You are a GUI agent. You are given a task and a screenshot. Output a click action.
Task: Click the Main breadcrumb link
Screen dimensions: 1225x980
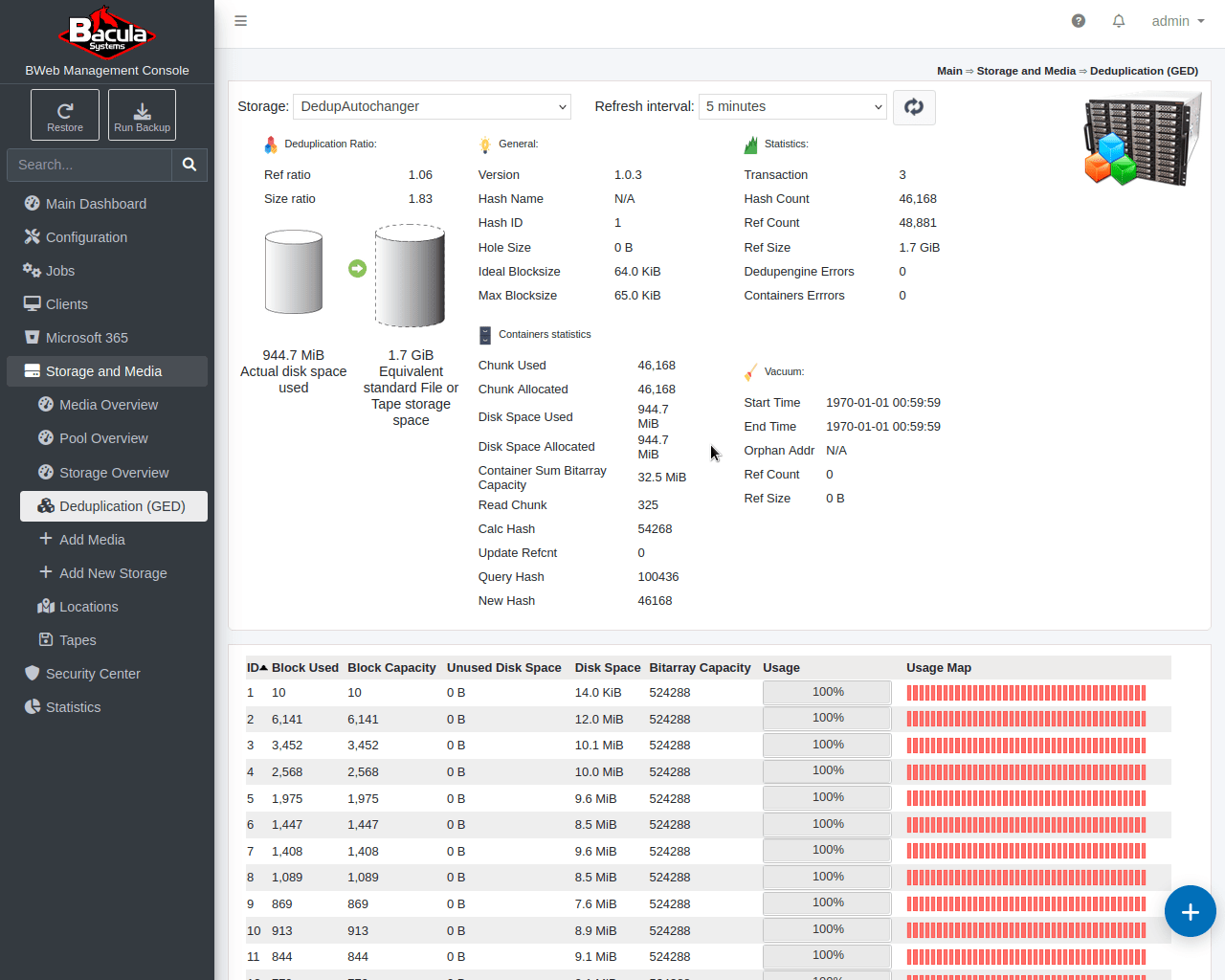949,71
